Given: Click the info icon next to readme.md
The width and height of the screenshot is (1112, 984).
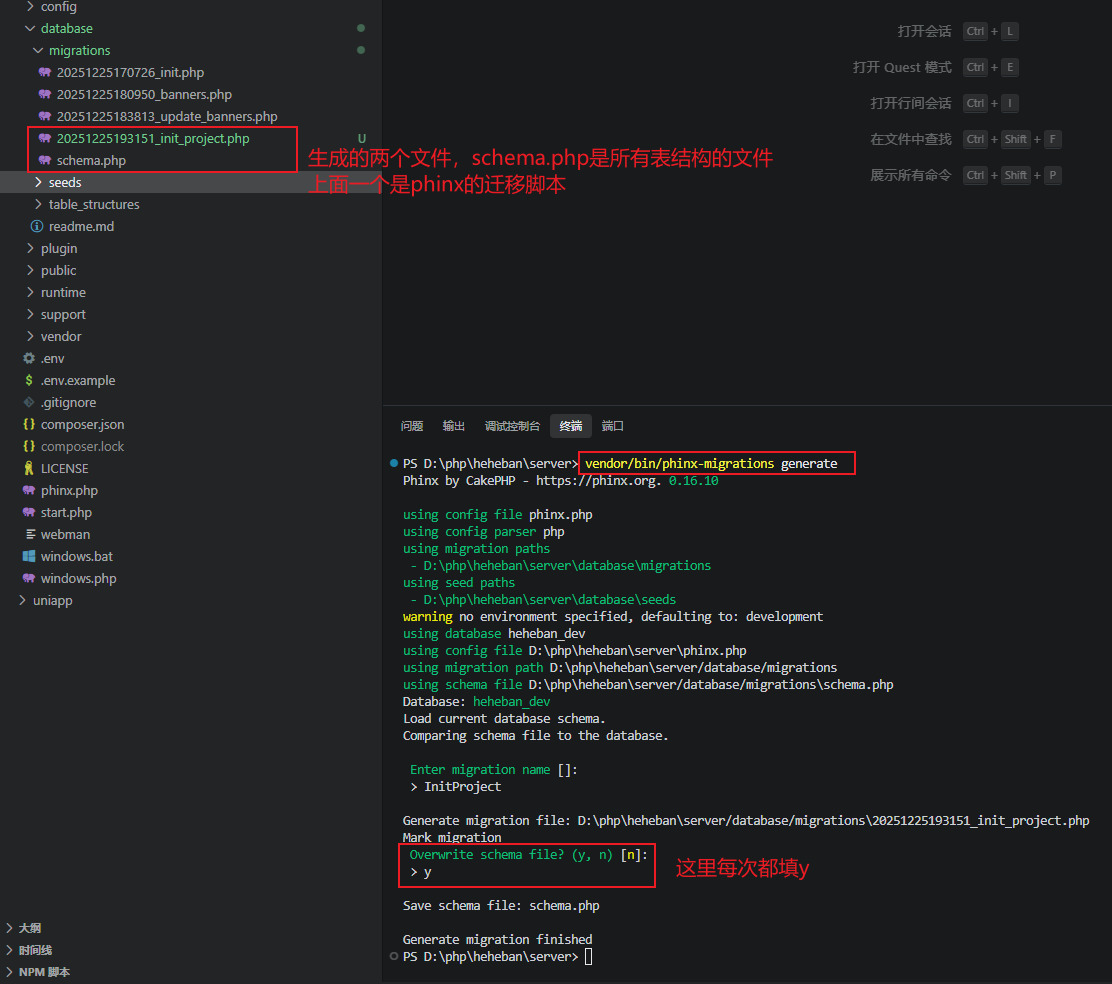Looking at the screenshot, I should coord(37,227).
